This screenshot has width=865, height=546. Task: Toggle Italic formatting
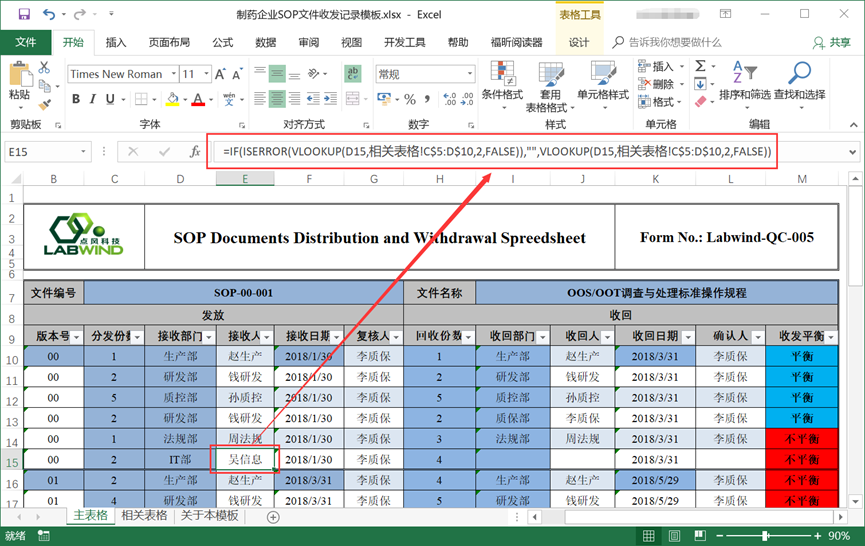(93, 99)
